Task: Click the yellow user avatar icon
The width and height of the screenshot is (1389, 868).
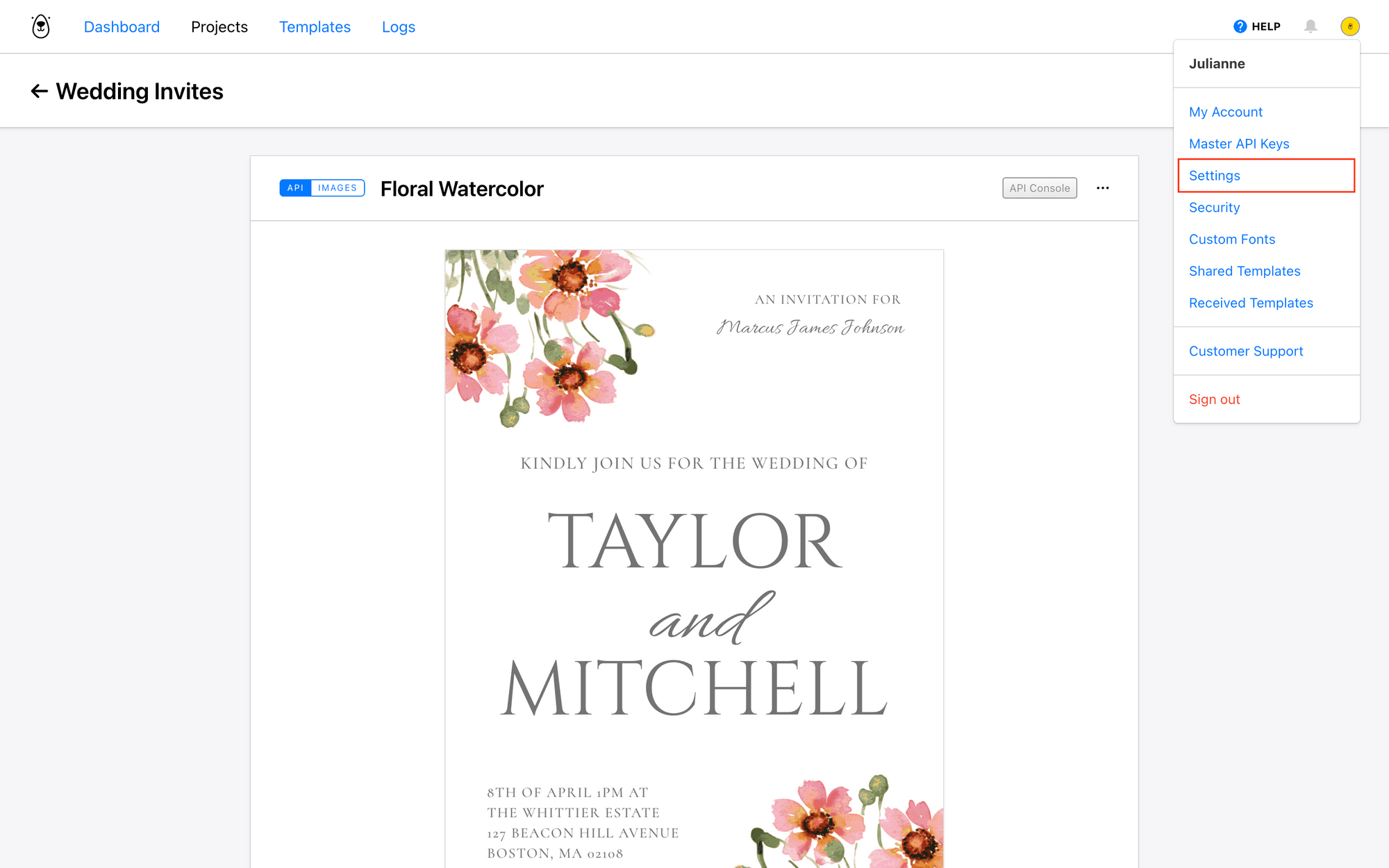Action: point(1349,26)
